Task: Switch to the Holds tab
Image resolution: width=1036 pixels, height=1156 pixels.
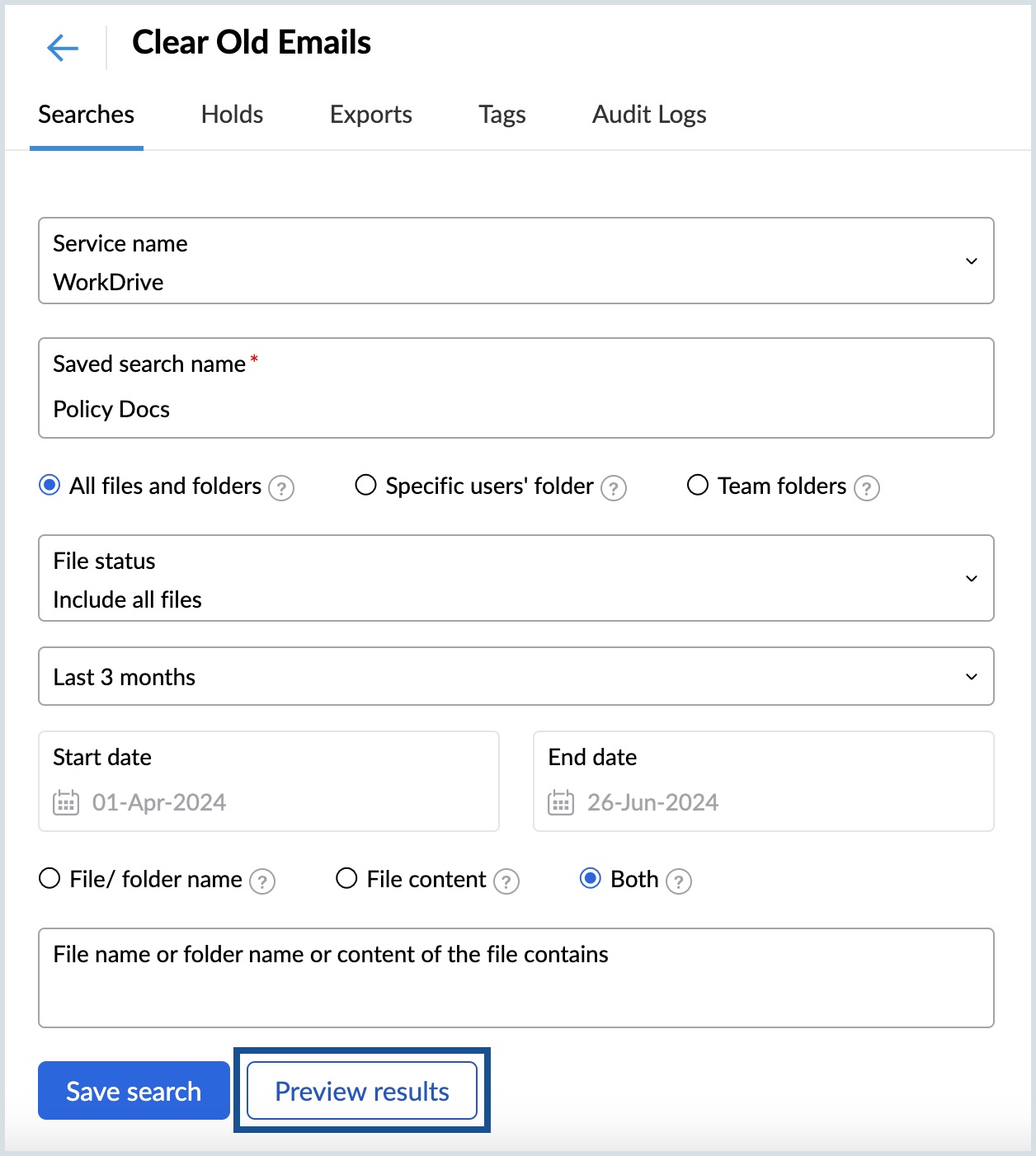Action: pyautogui.click(x=233, y=115)
